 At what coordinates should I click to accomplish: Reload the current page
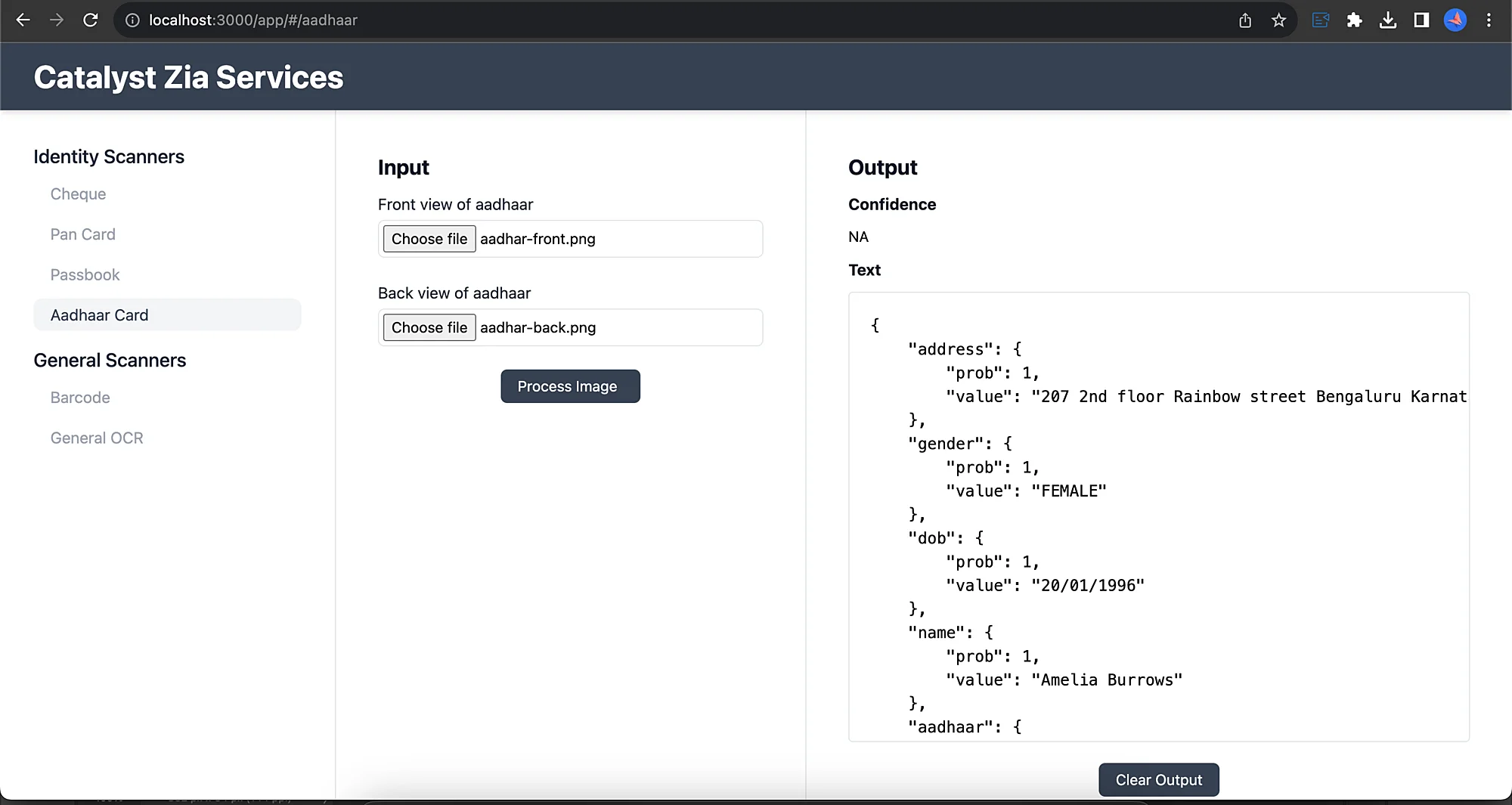click(91, 20)
